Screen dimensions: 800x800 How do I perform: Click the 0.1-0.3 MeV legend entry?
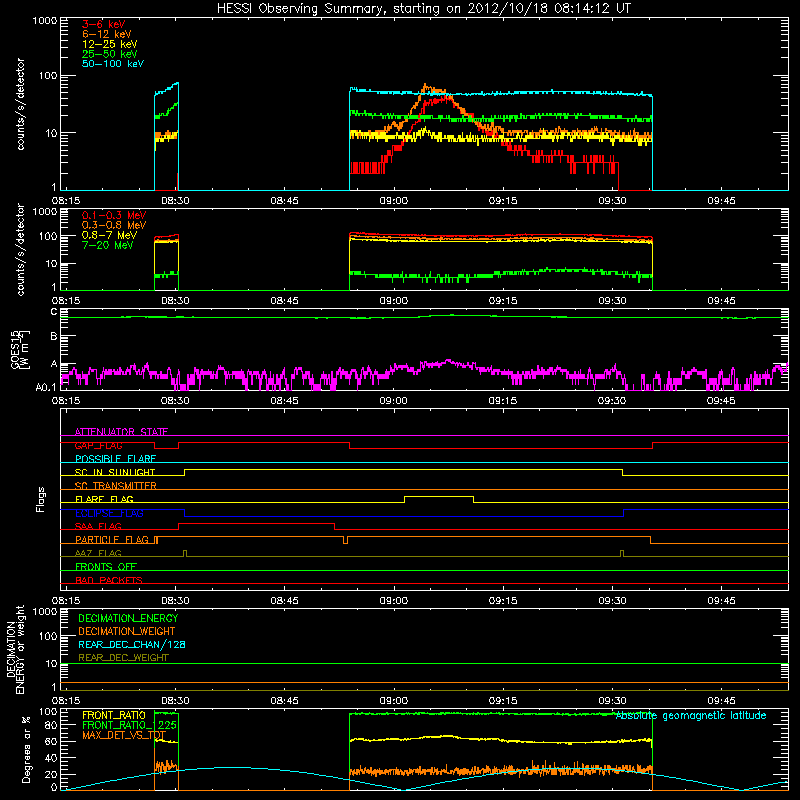point(114,215)
